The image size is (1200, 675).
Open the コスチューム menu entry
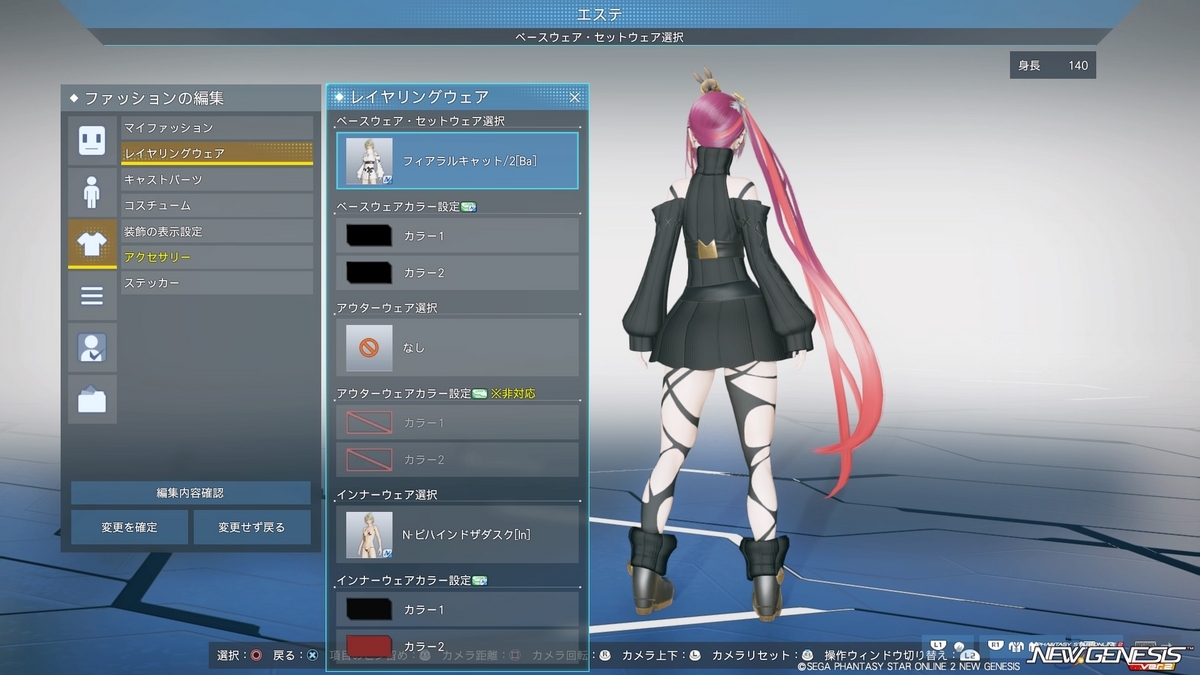pyautogui.click(x=217, y=205)
